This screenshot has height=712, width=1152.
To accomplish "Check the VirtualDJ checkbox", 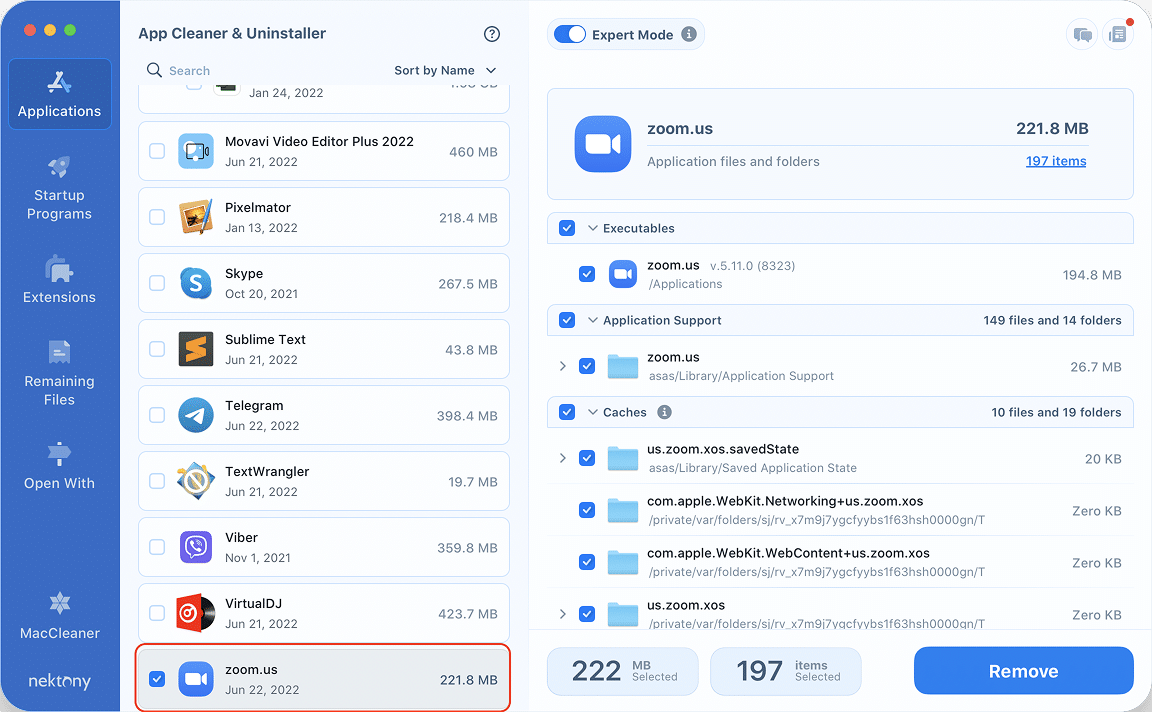I will point(157,613).
